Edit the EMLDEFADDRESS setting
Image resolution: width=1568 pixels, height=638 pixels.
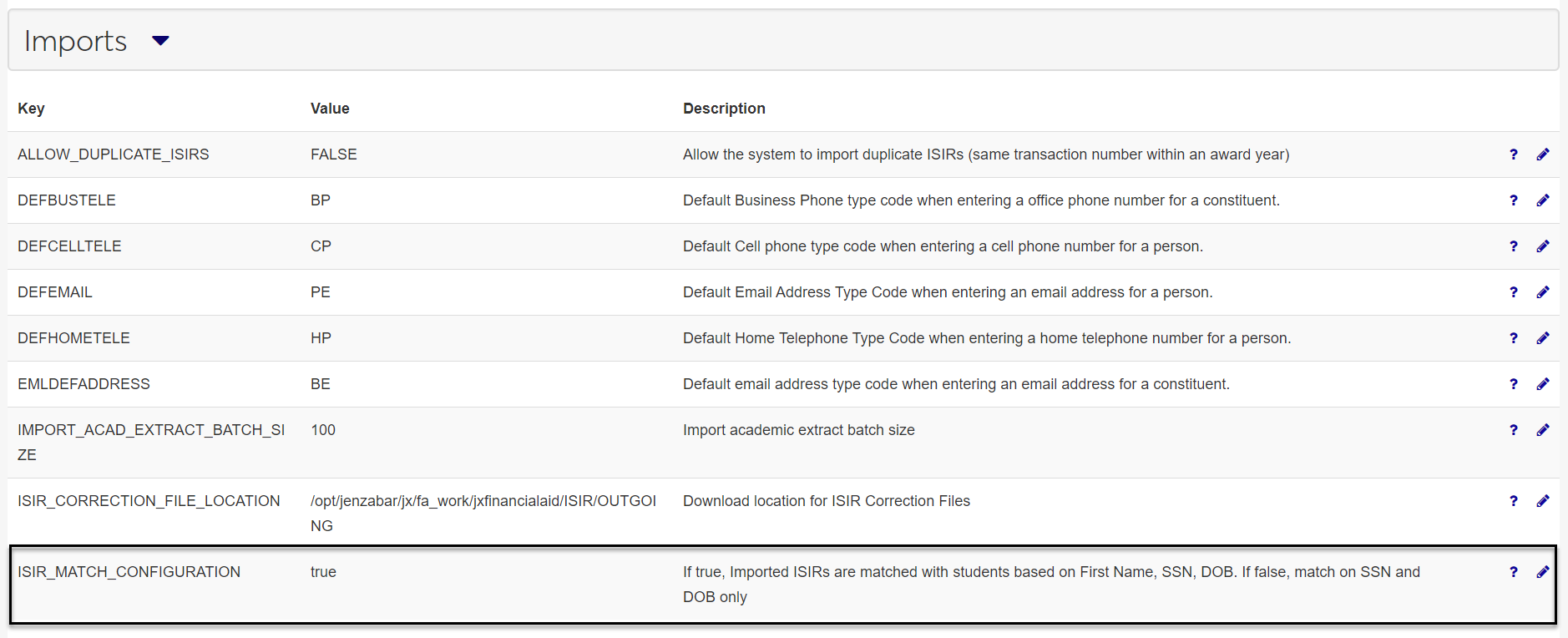pos(1542,384)
